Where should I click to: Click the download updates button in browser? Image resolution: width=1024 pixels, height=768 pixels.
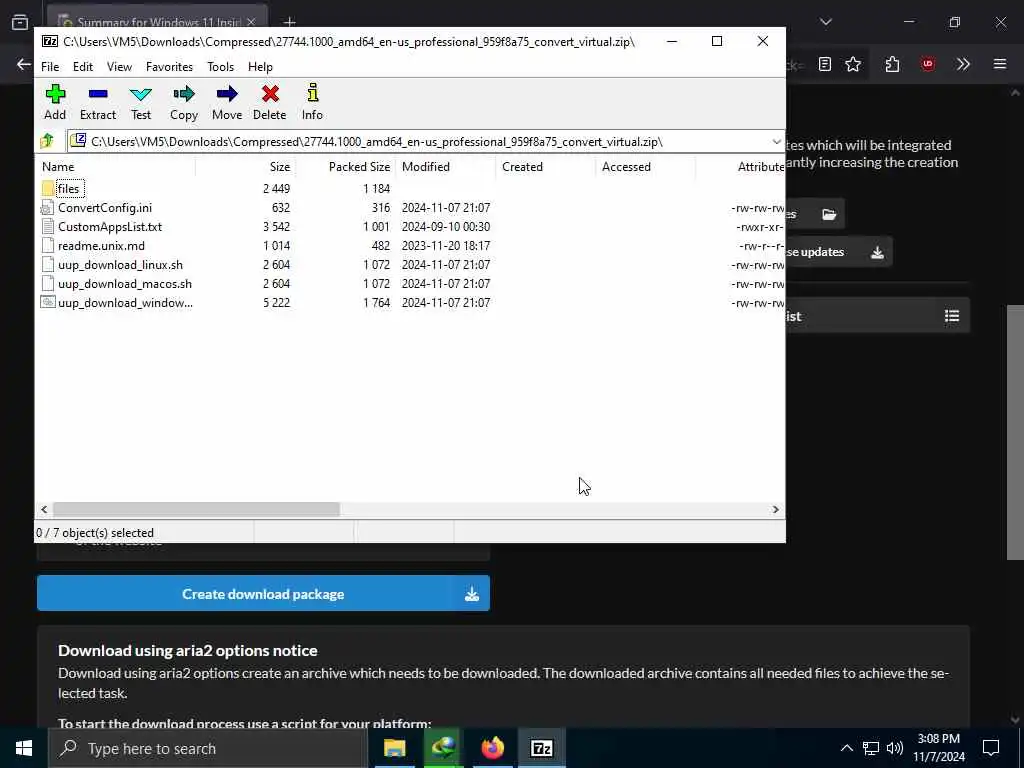coord(839,252)
